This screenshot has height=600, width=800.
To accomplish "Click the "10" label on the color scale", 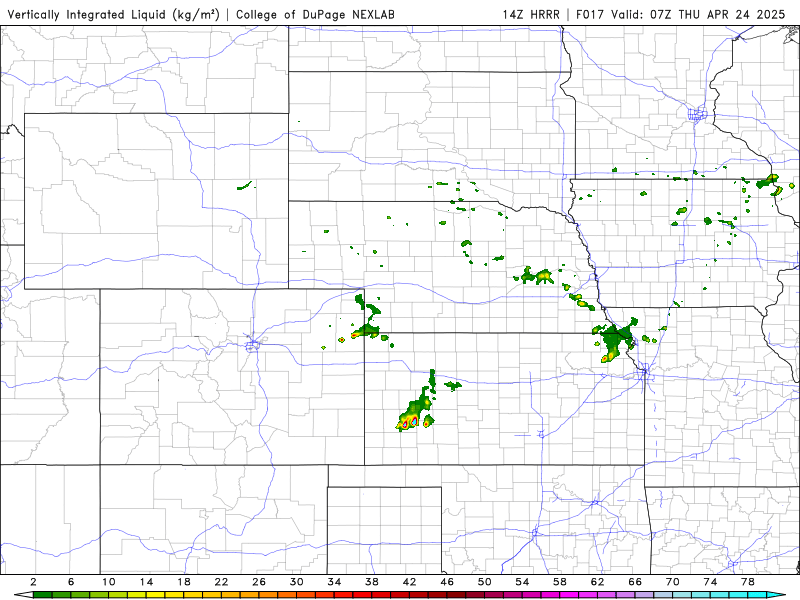I will (x=109, y=582).
